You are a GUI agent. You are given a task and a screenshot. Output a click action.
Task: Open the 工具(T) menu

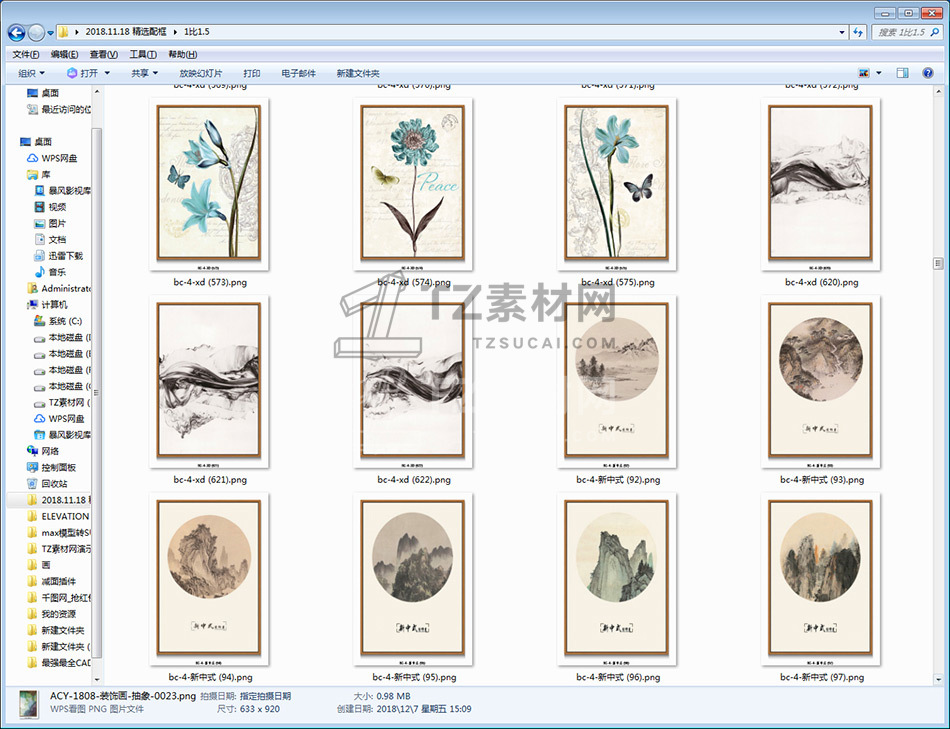click(143, 55)
